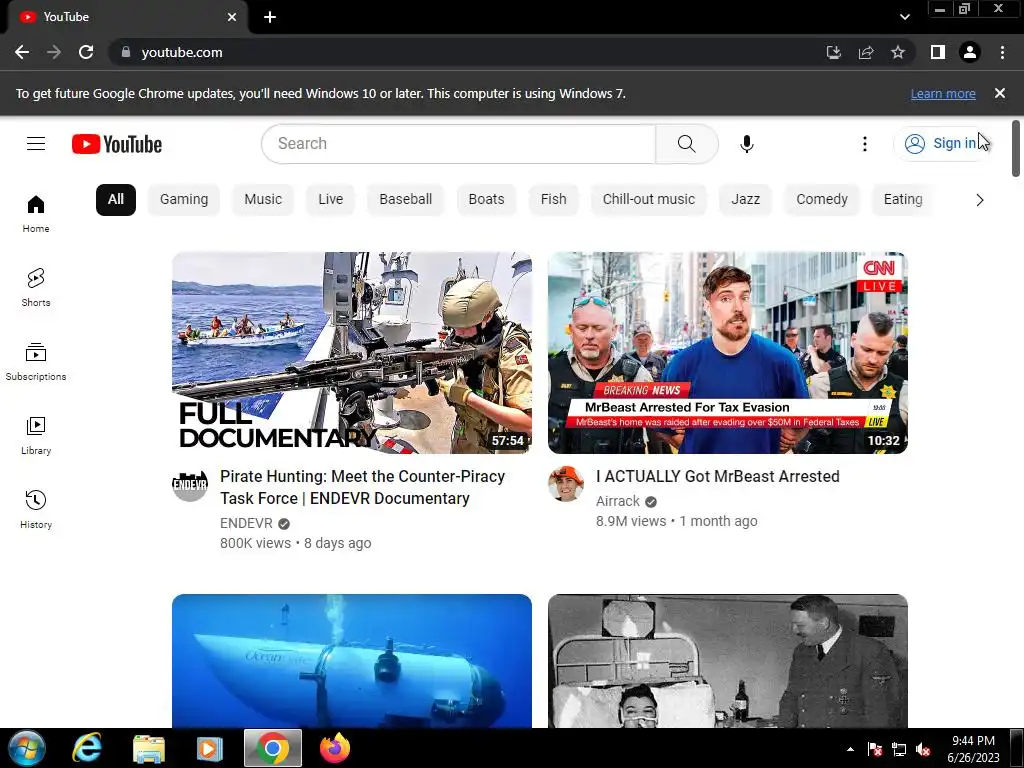This screenshot has width=1024, height=768.
Task: Select the All category chip
Action: pos(116,200)
